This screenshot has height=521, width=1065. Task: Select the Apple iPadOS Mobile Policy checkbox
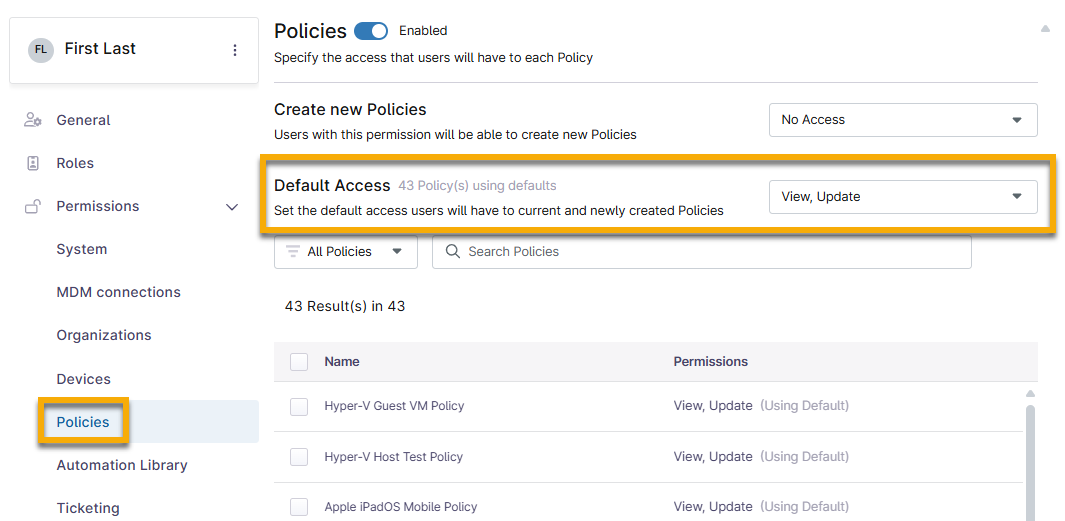(x=299, y=507)
